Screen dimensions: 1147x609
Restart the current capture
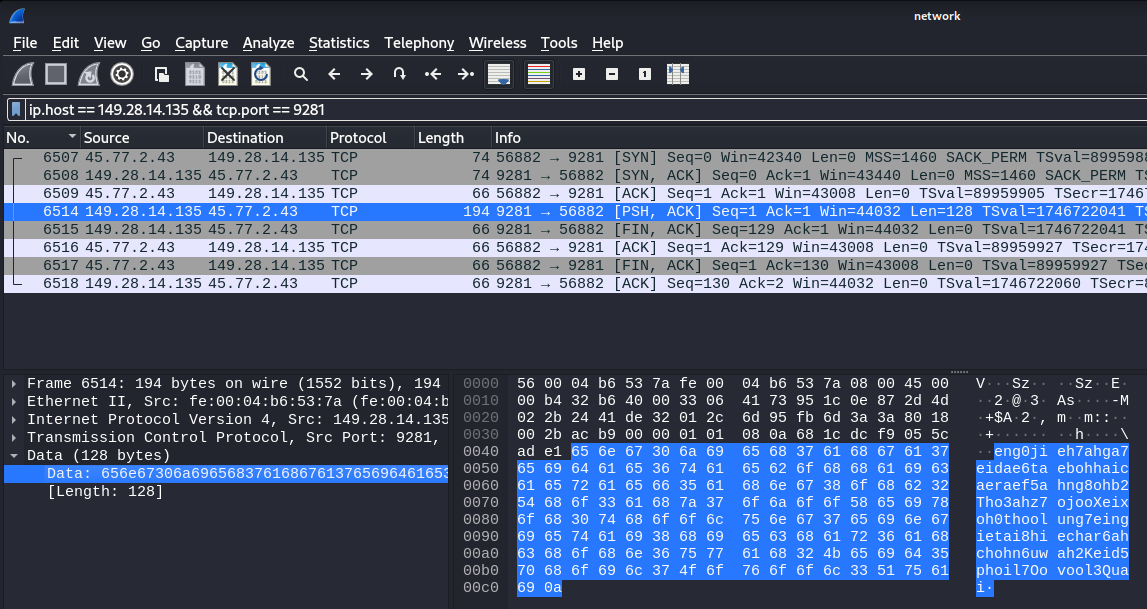click(89, 74)
